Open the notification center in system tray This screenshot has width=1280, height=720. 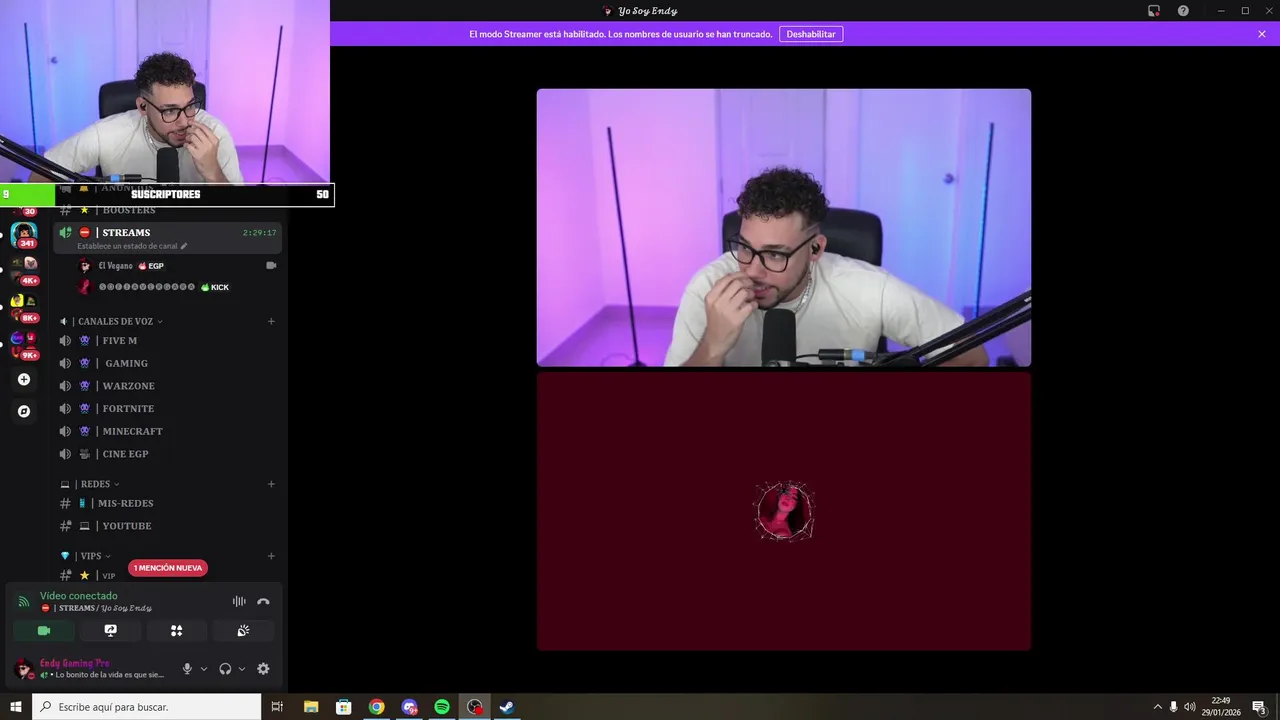[x=1260, y=707]
